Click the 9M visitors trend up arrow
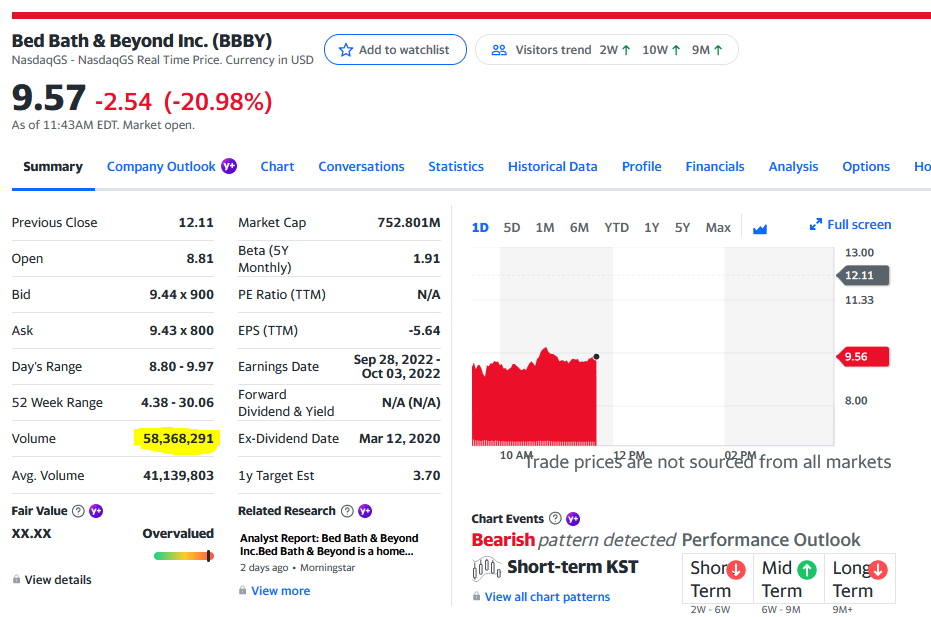 coord(718,50)
